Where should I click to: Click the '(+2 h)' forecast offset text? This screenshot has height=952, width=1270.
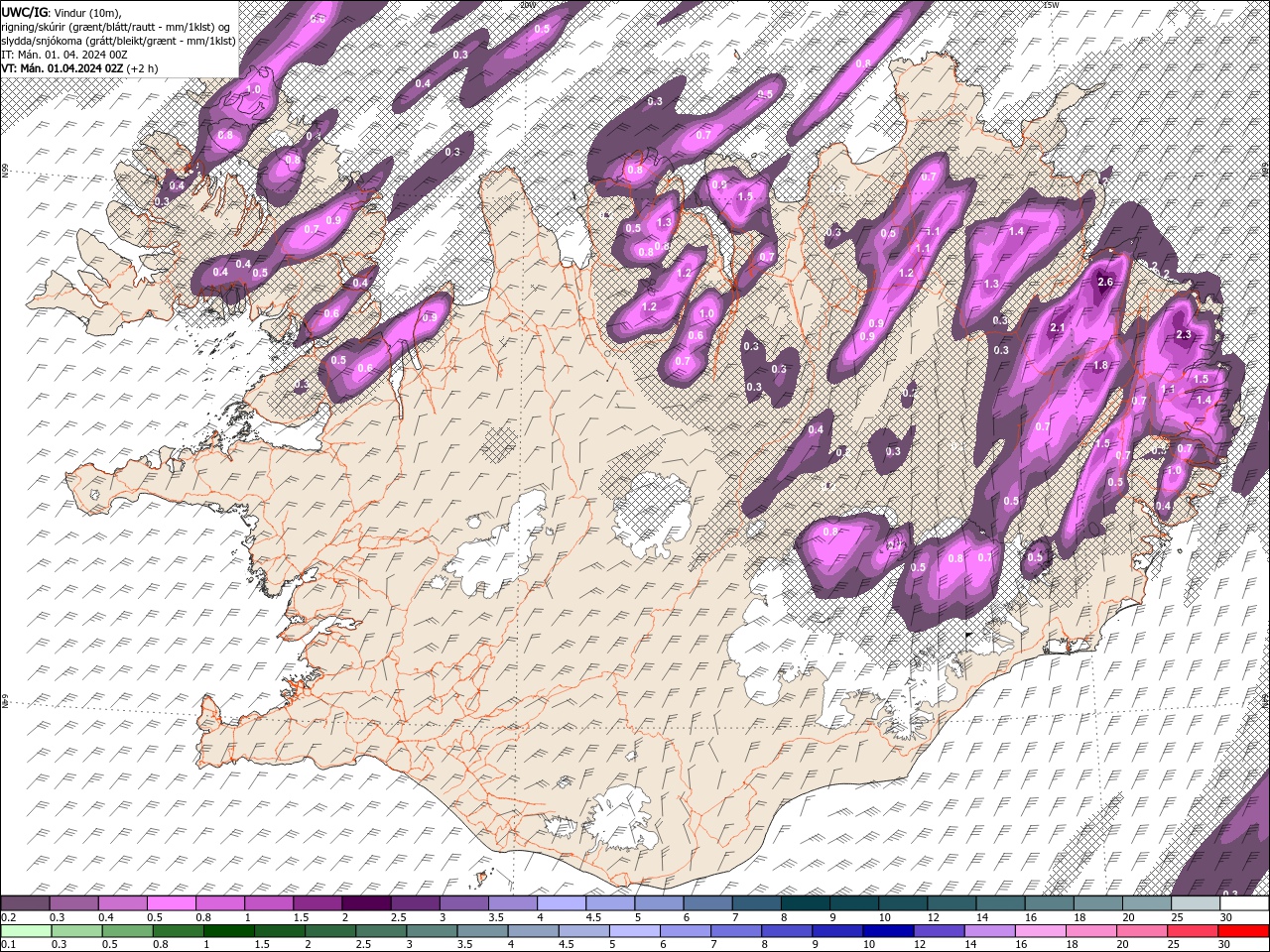tap(142, 68)
